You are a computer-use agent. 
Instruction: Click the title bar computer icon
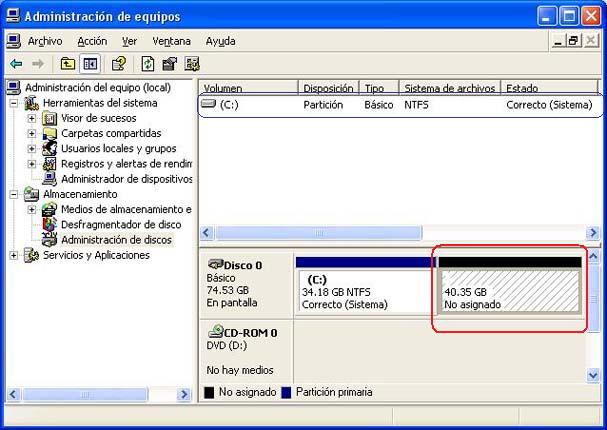point(13,16)
